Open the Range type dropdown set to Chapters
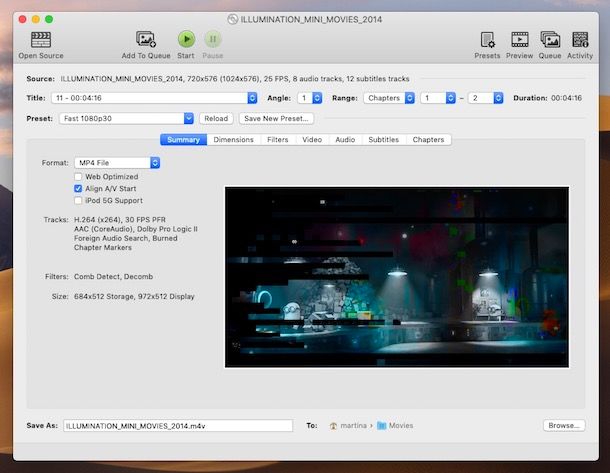Image resolution: width=610 pixels, height=473 pixels. pos(389,98)
